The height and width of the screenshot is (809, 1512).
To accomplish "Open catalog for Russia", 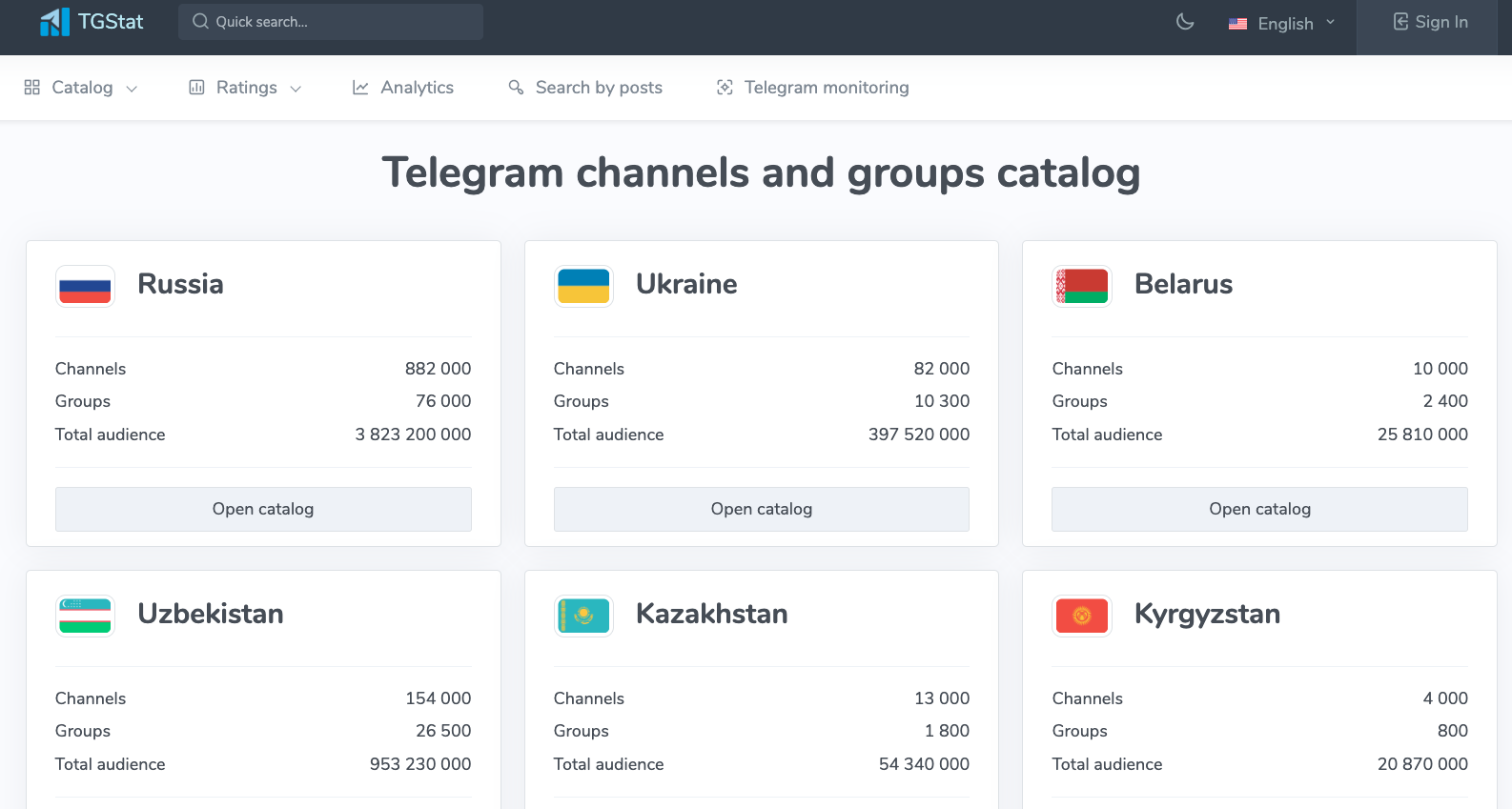I will [x=263, y=509].
